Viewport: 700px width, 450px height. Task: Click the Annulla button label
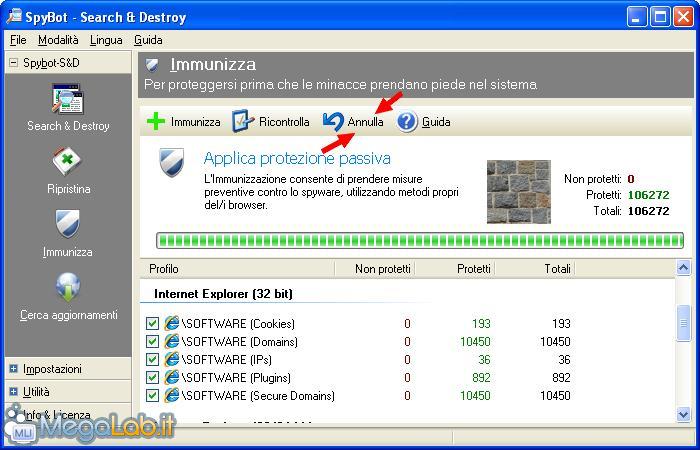click(366, 122)
